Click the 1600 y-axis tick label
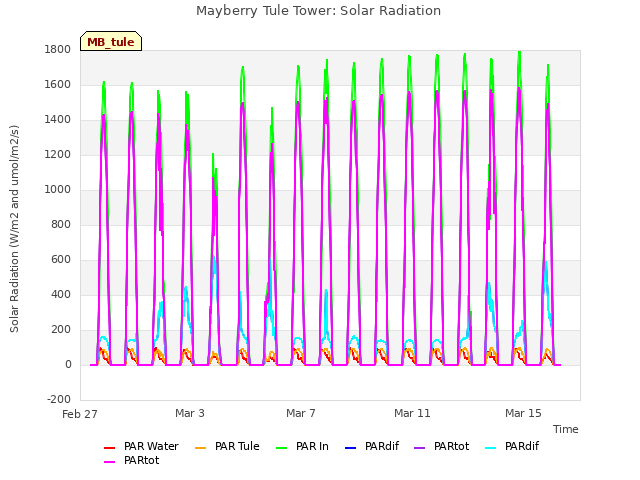 (x=58, y=84)
